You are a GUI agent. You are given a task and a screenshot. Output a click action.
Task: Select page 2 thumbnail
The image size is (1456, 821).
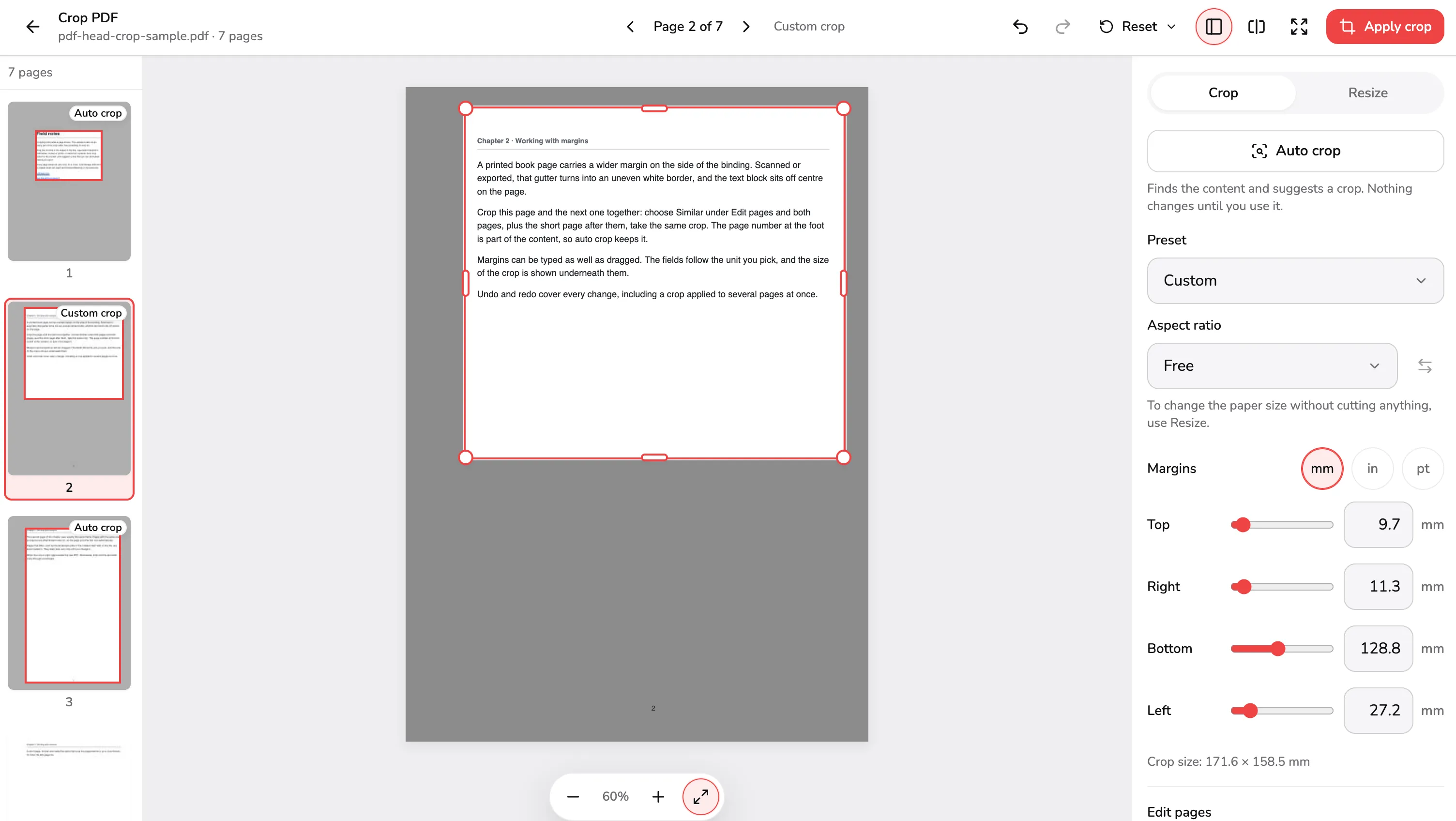69,388
